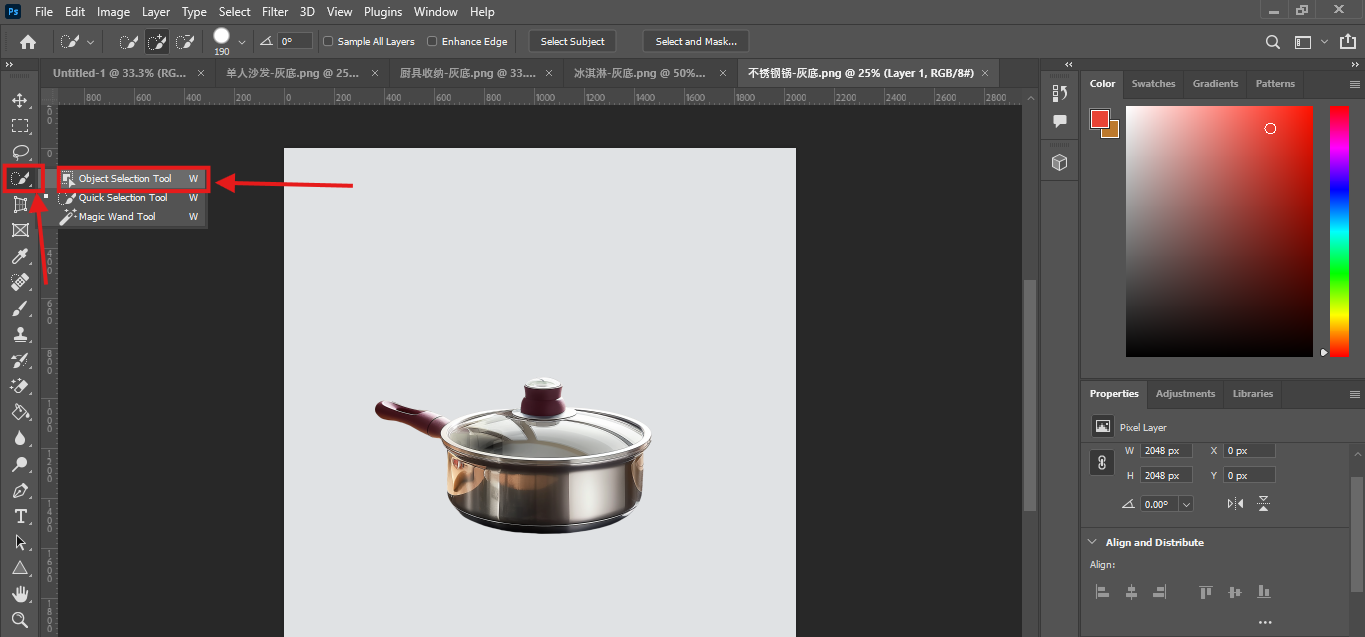Viewport: 1365px width, 637px height.
Task: Select the Eraser tool
Action: tap(20, 386)
